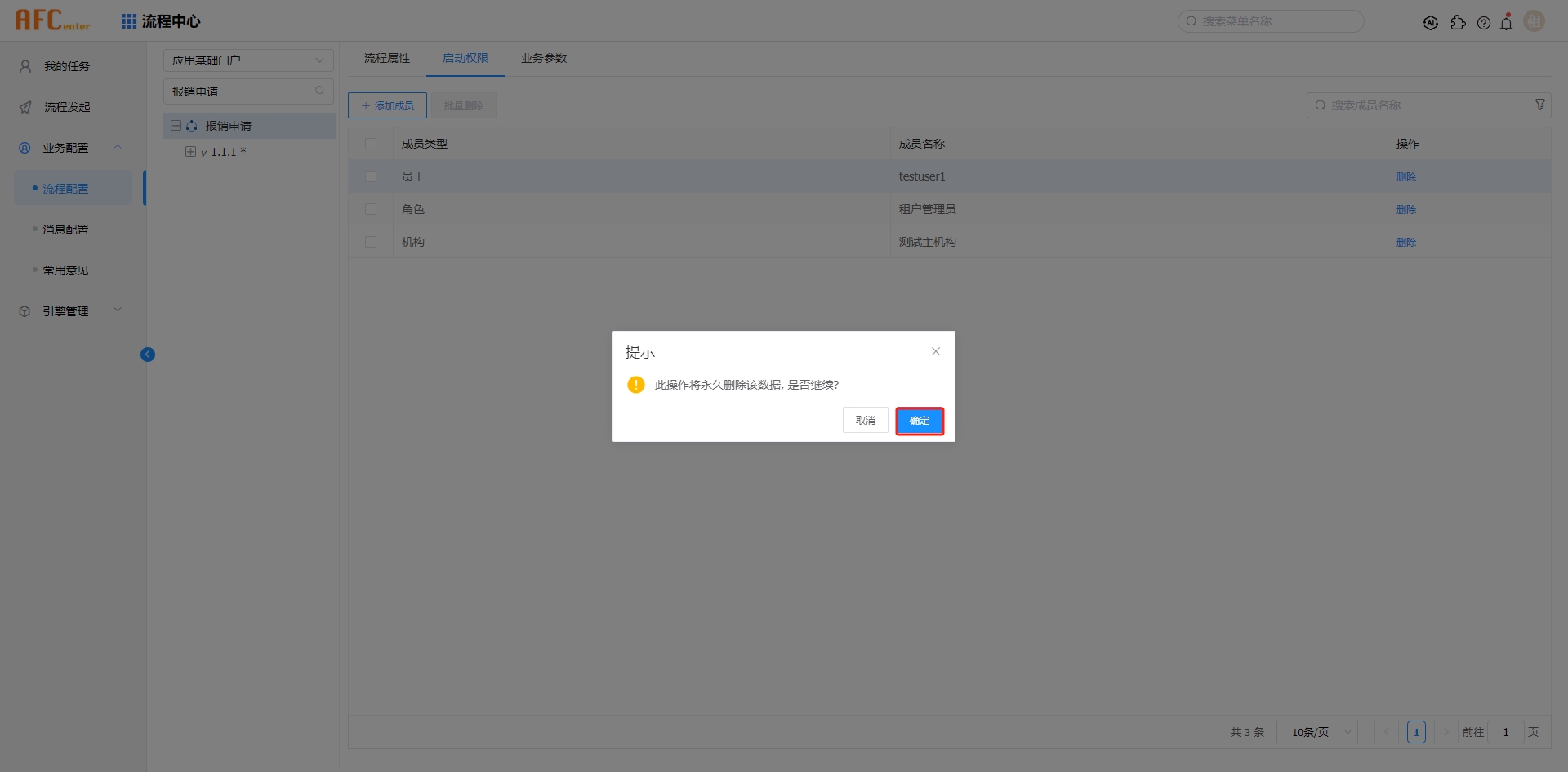Check the 角色 row checkbox
This screenshot has height=772, width=1568.
point(371,209)
